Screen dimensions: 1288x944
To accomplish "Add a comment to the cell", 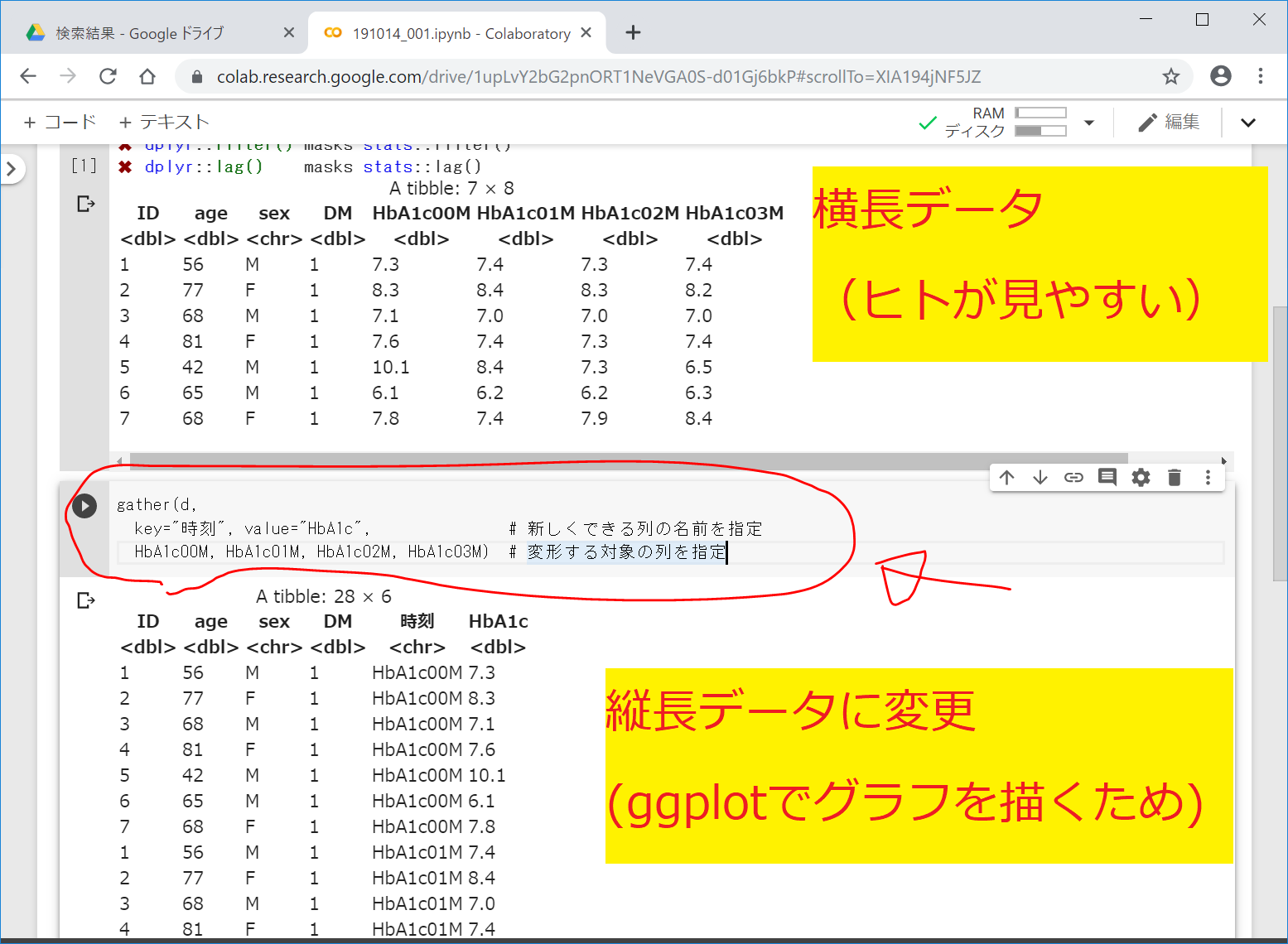I will click(x=1107, y=477).
